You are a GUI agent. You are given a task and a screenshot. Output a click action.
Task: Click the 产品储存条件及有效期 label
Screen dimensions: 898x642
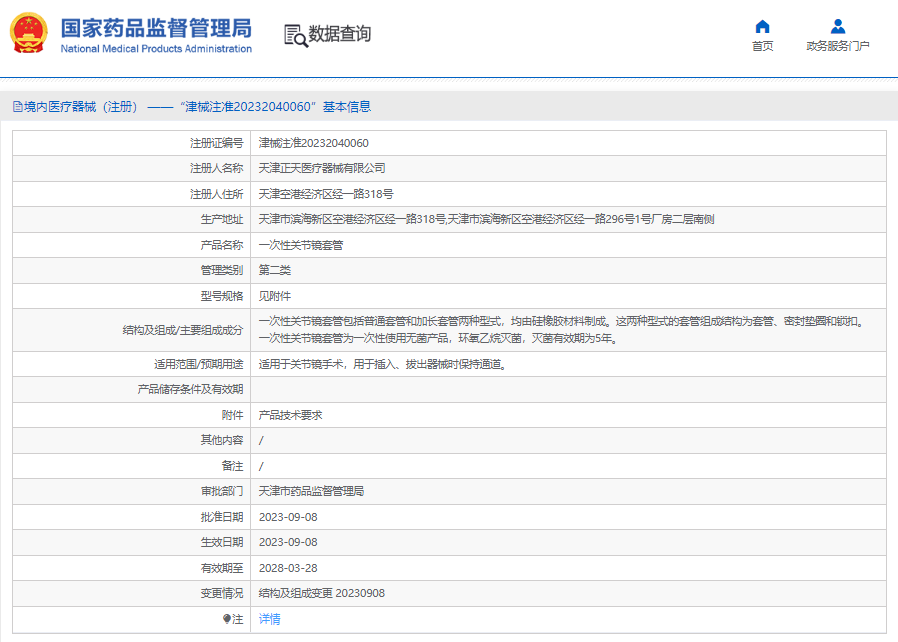pos(190,389)
